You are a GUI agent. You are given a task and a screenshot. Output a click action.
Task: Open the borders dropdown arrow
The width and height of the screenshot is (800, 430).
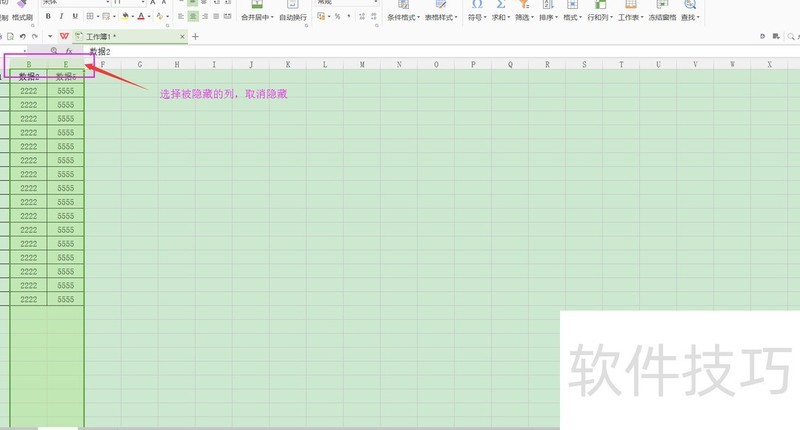tap(97, 17)
